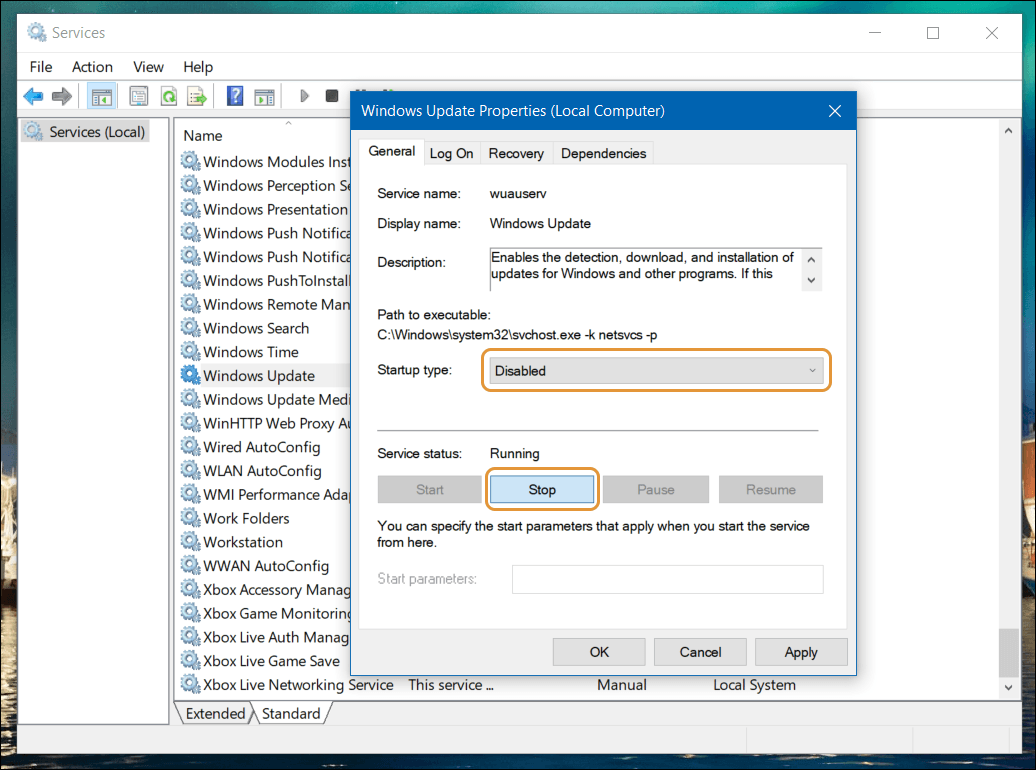The width and height of the screenshot is (1036, 770).
Task: Click the Back arrow toolbar icon
Action: click(33, 96)
